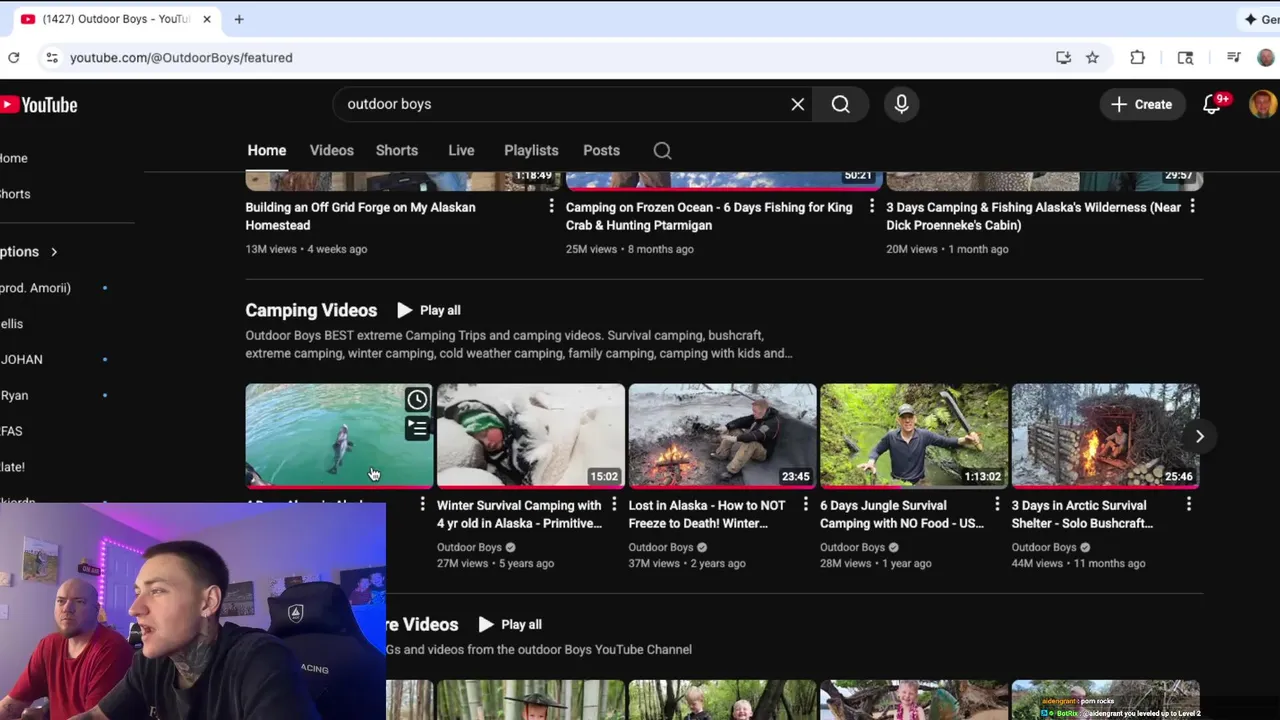Open options menu for the first camping video
The height and width of the screenshot is (720, 1280).
(422, 504)
